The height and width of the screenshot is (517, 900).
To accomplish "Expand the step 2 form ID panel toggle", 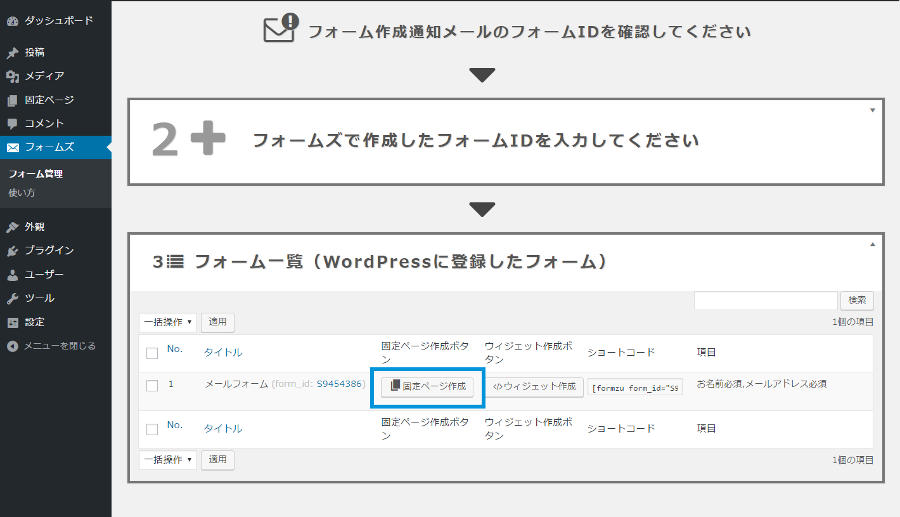I will (872, 110).
